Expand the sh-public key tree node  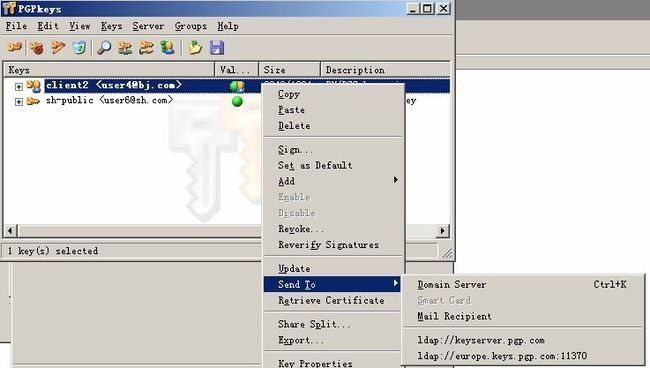coord(19,102)
